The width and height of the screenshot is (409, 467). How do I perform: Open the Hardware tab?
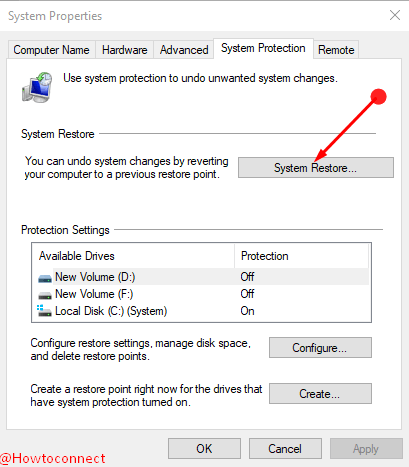click(125, 50)
